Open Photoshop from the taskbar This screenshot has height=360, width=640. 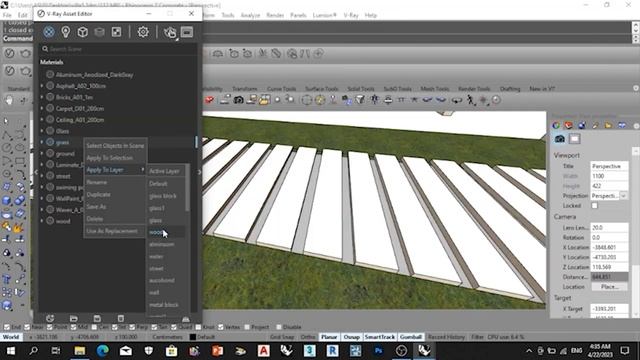(378, 351)
